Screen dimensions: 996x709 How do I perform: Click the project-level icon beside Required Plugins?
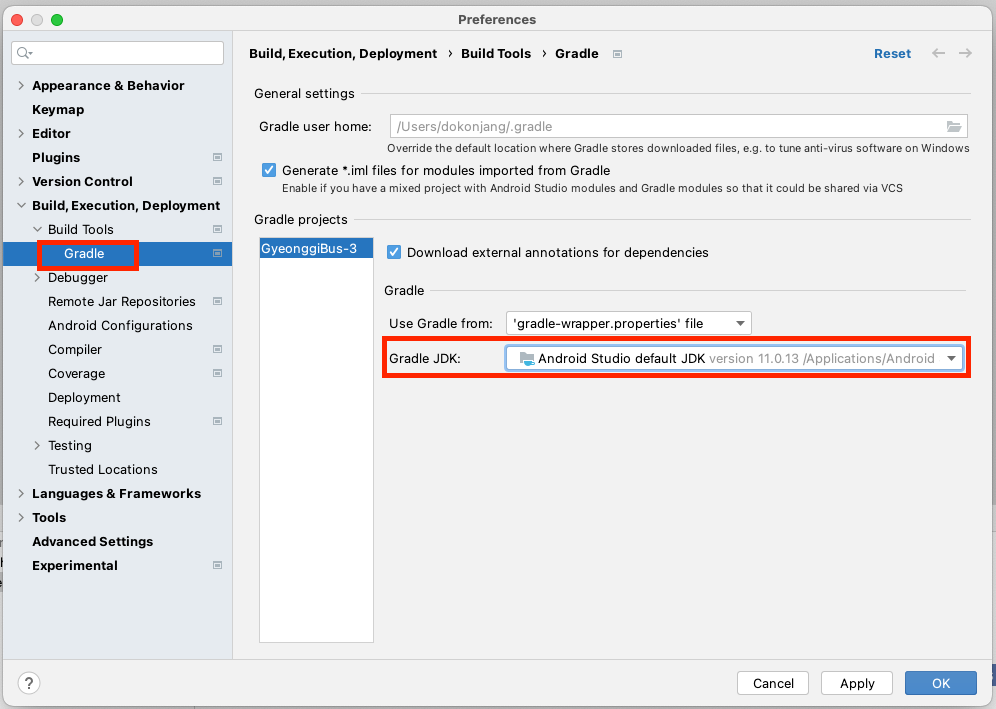pyautogui.click(x=217, y=421)
